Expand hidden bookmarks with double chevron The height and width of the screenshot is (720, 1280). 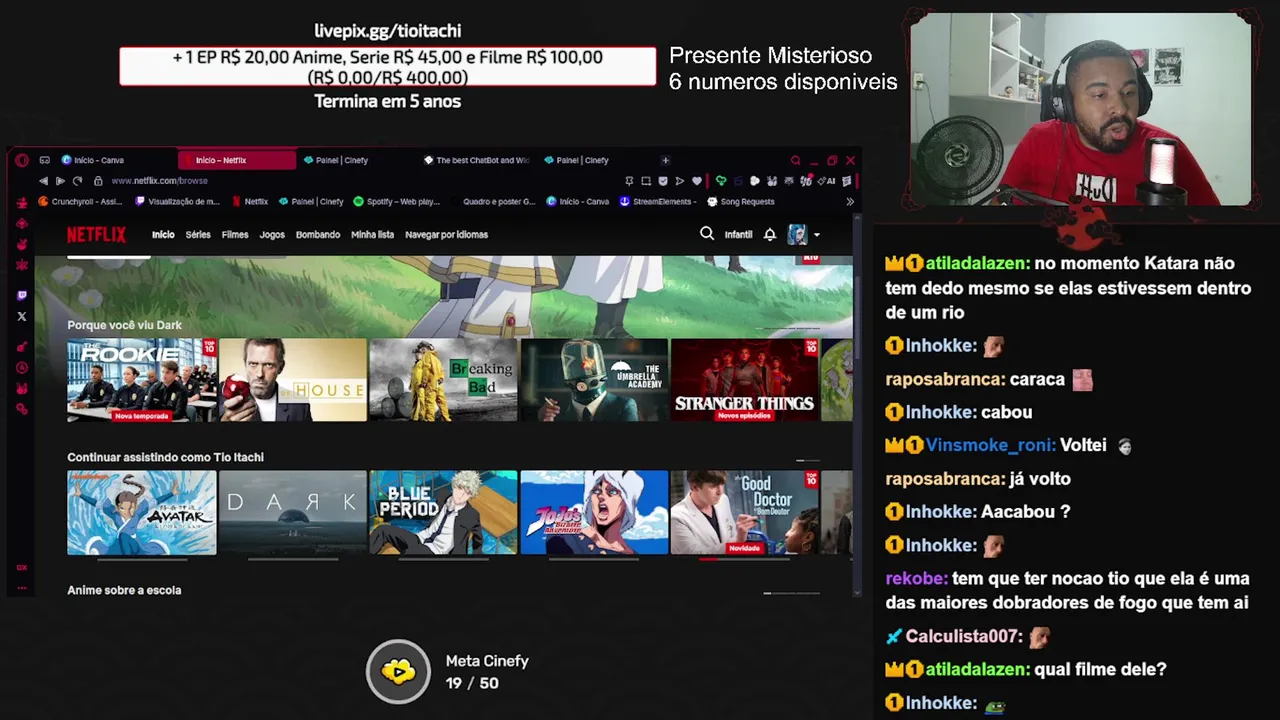click(x=850, y=201)
